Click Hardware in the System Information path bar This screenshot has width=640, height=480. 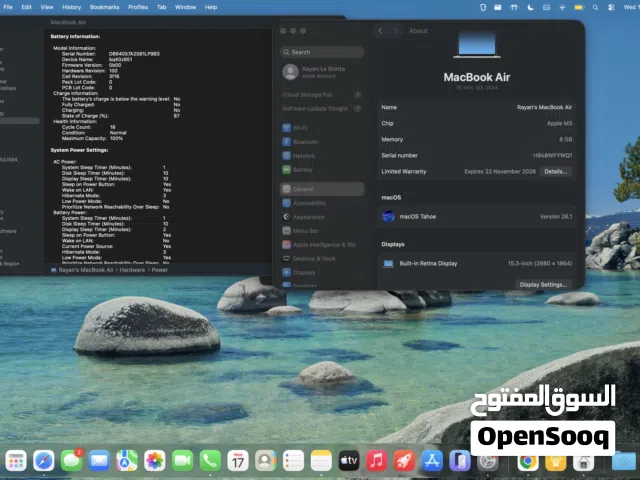pos(132,270)
